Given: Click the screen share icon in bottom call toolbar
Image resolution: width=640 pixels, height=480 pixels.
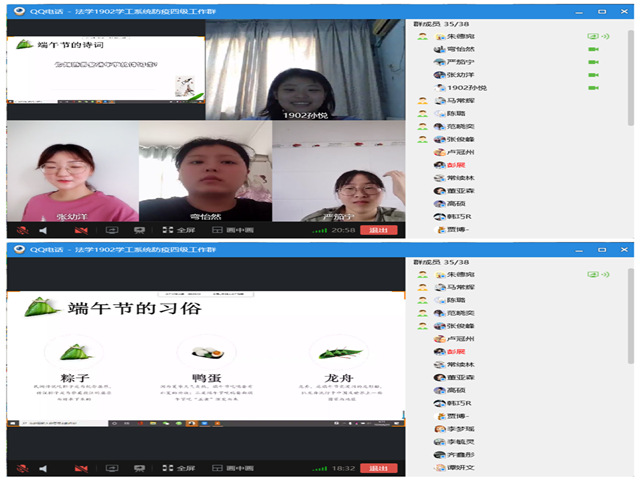Looking at the screenshot, I should pos(114,467).
